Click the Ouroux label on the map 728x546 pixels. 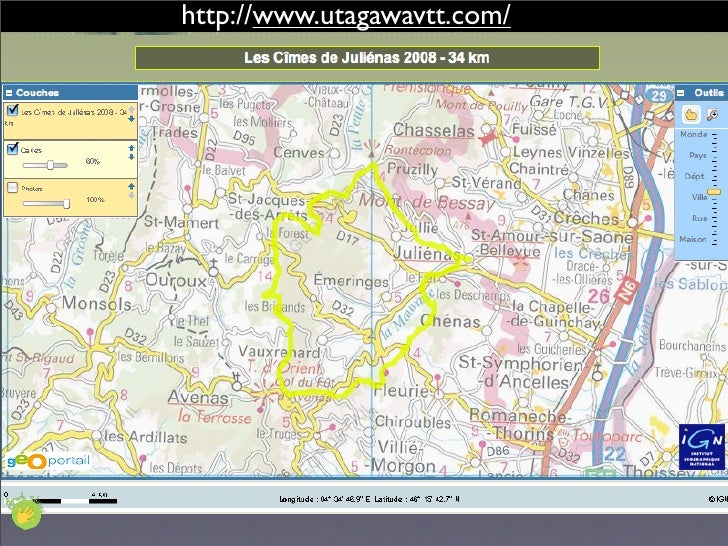pyautogui.click(x=176, y=280)
